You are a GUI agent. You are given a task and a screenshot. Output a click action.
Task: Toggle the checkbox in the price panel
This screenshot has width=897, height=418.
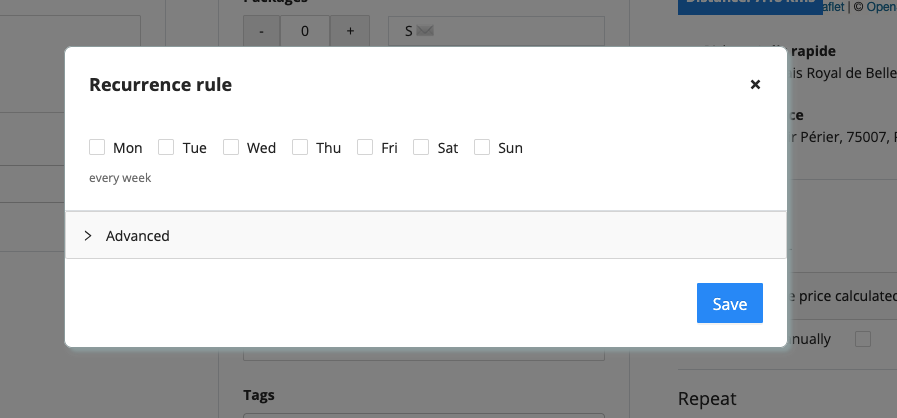point(863,339)
